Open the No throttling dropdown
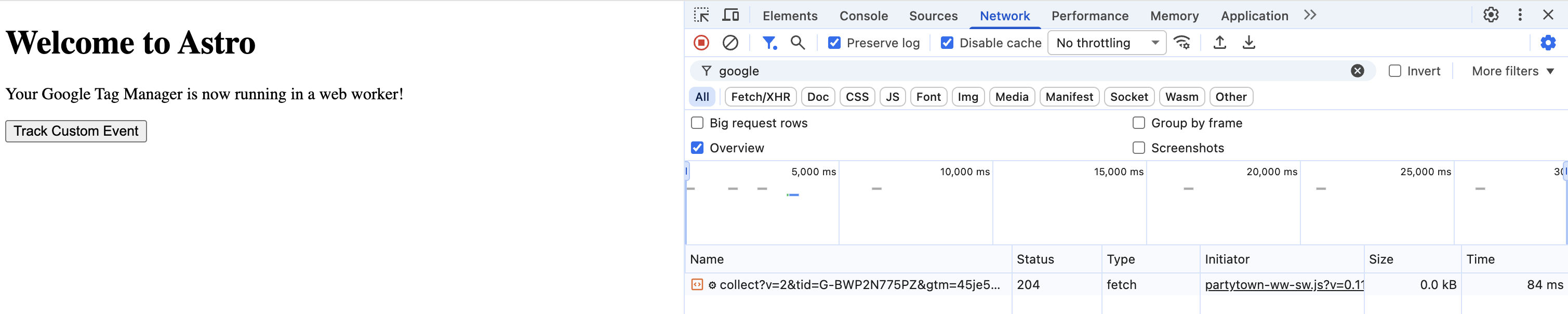1568x314 pixels. (1107, 43)
